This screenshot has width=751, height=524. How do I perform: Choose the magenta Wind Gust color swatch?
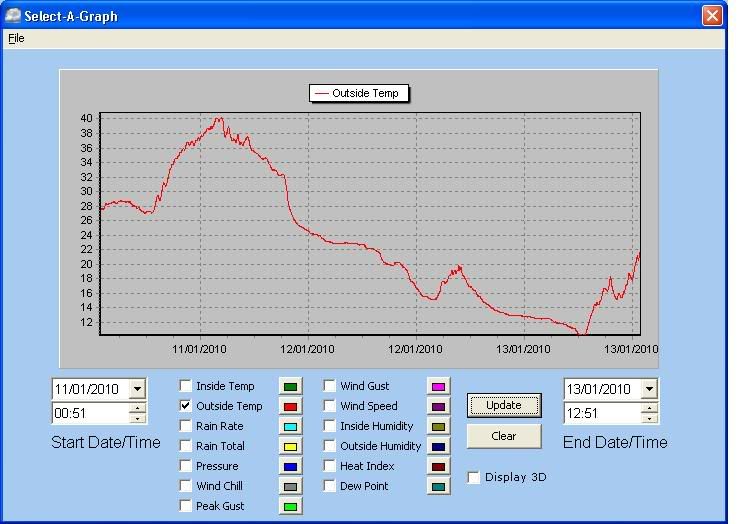point(437,387)
